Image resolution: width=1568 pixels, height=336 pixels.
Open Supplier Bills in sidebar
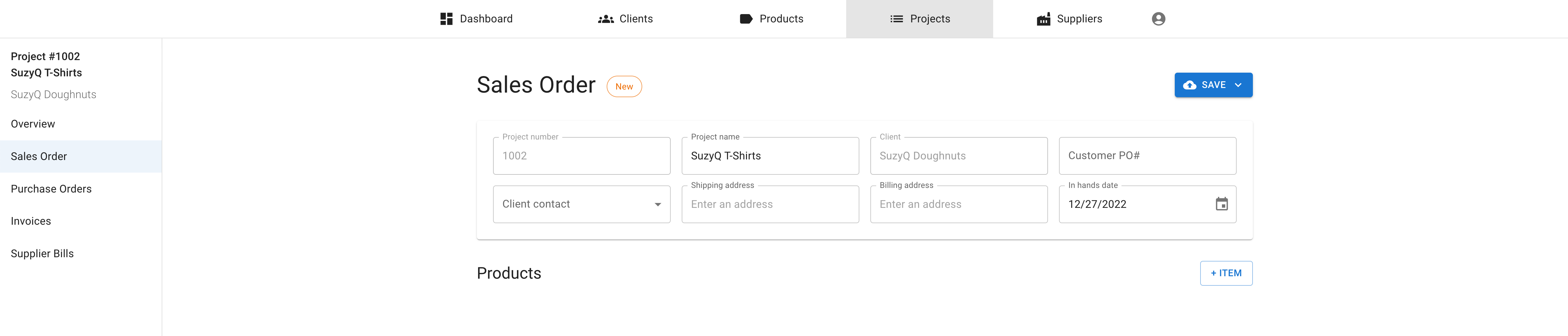pyautogui.click(x=42, y=254)
